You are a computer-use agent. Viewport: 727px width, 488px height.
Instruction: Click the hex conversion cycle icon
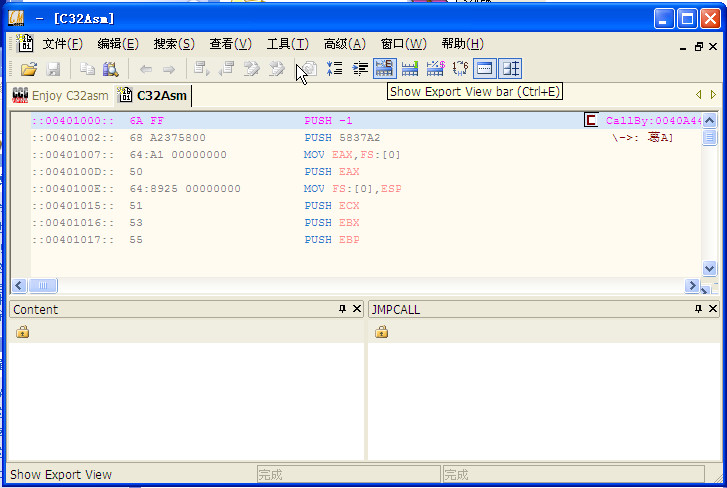pos(460,68)
